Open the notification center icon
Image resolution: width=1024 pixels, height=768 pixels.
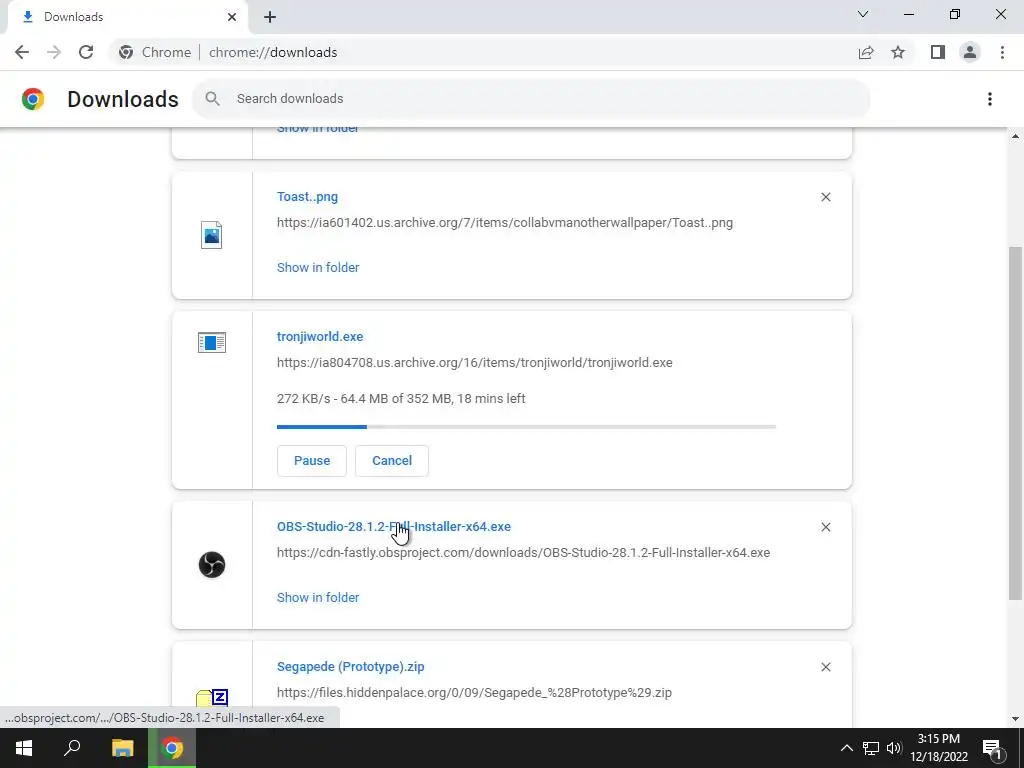pyautogui.click(x=992, y=748)
